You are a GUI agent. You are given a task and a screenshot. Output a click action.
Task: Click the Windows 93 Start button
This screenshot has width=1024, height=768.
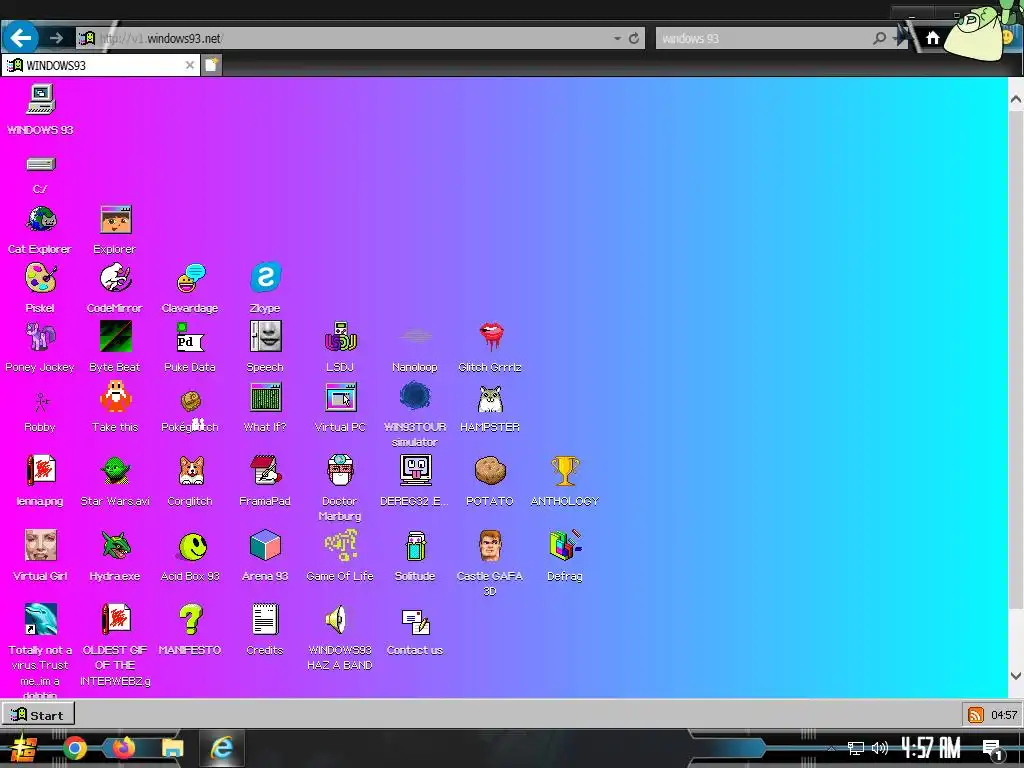point(38,715)
